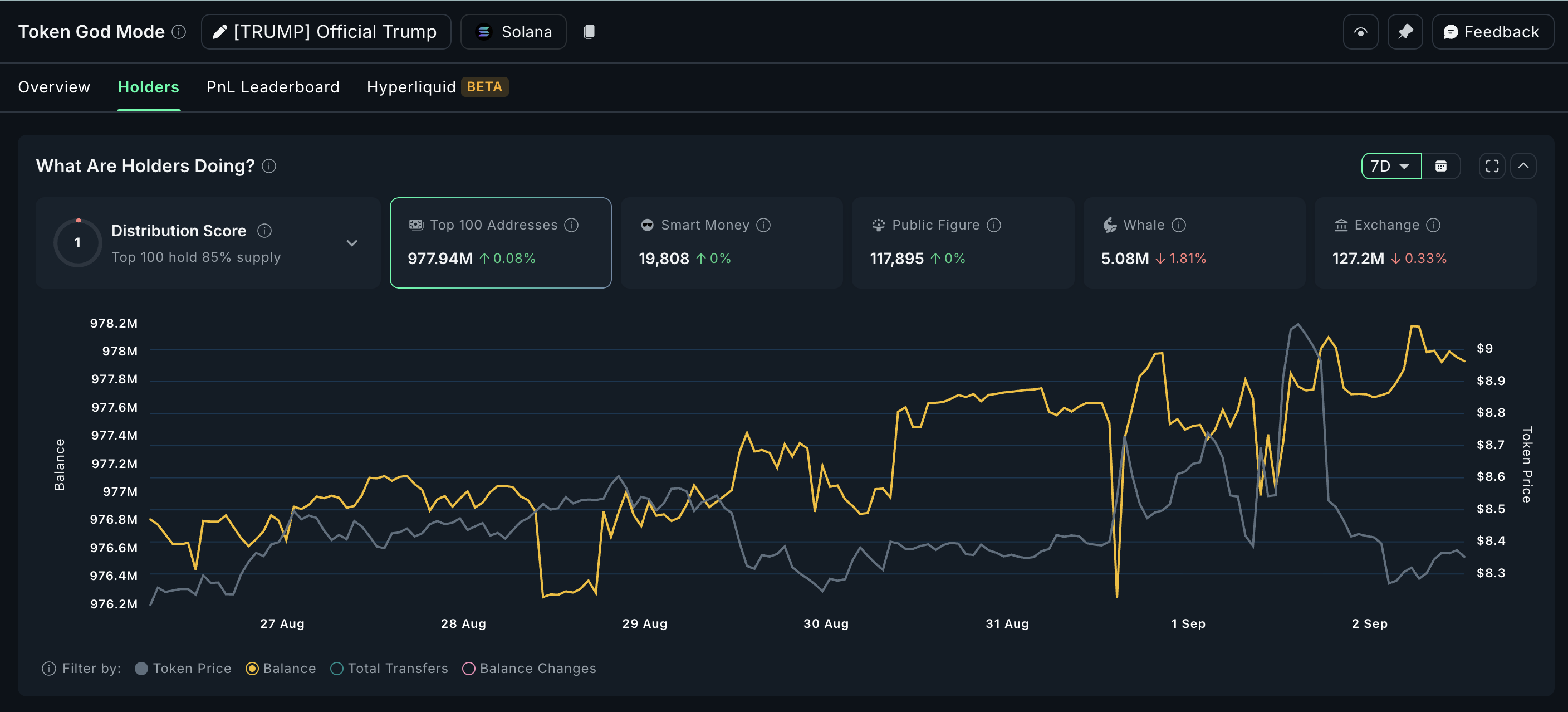Click the pin icon button
The width and height of the screenshot is (1568, 712).
coord(1405,32)
